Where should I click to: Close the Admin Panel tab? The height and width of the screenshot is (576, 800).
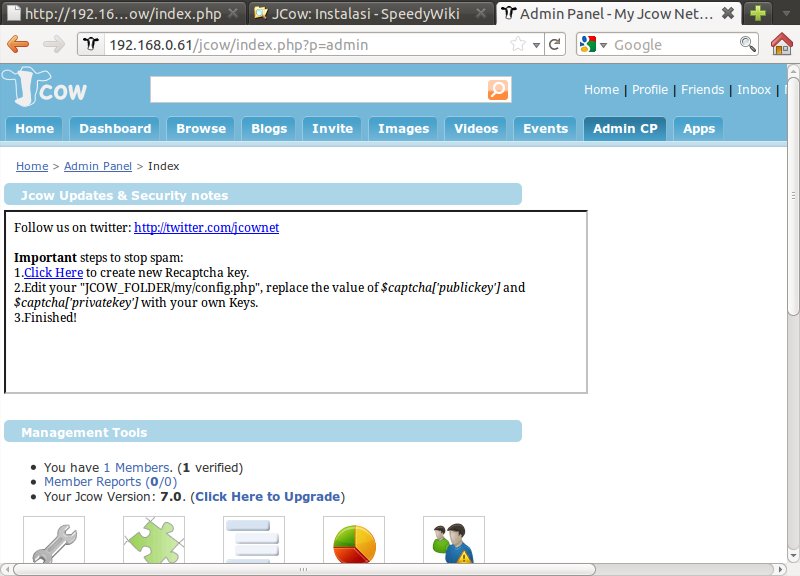click(728, 13)
